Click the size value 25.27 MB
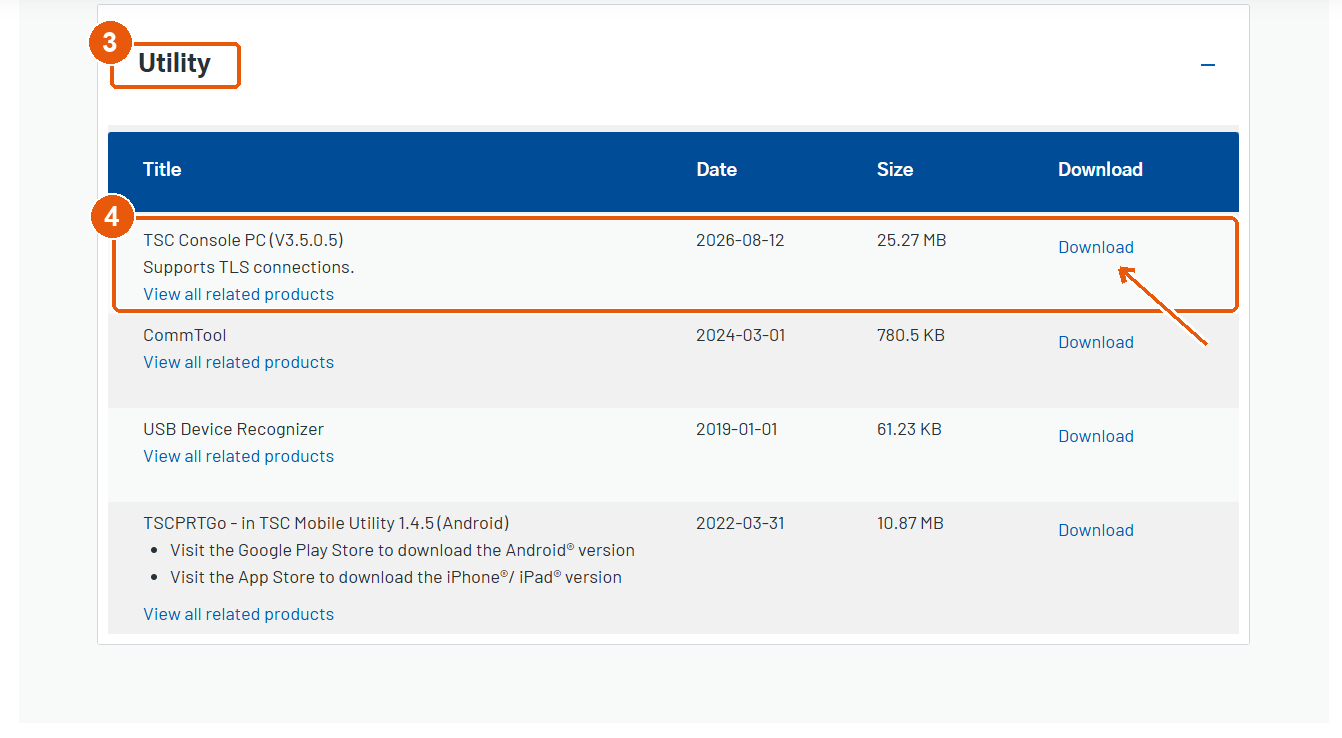This screenshot has width=1342, height=738. coord(912,240)
